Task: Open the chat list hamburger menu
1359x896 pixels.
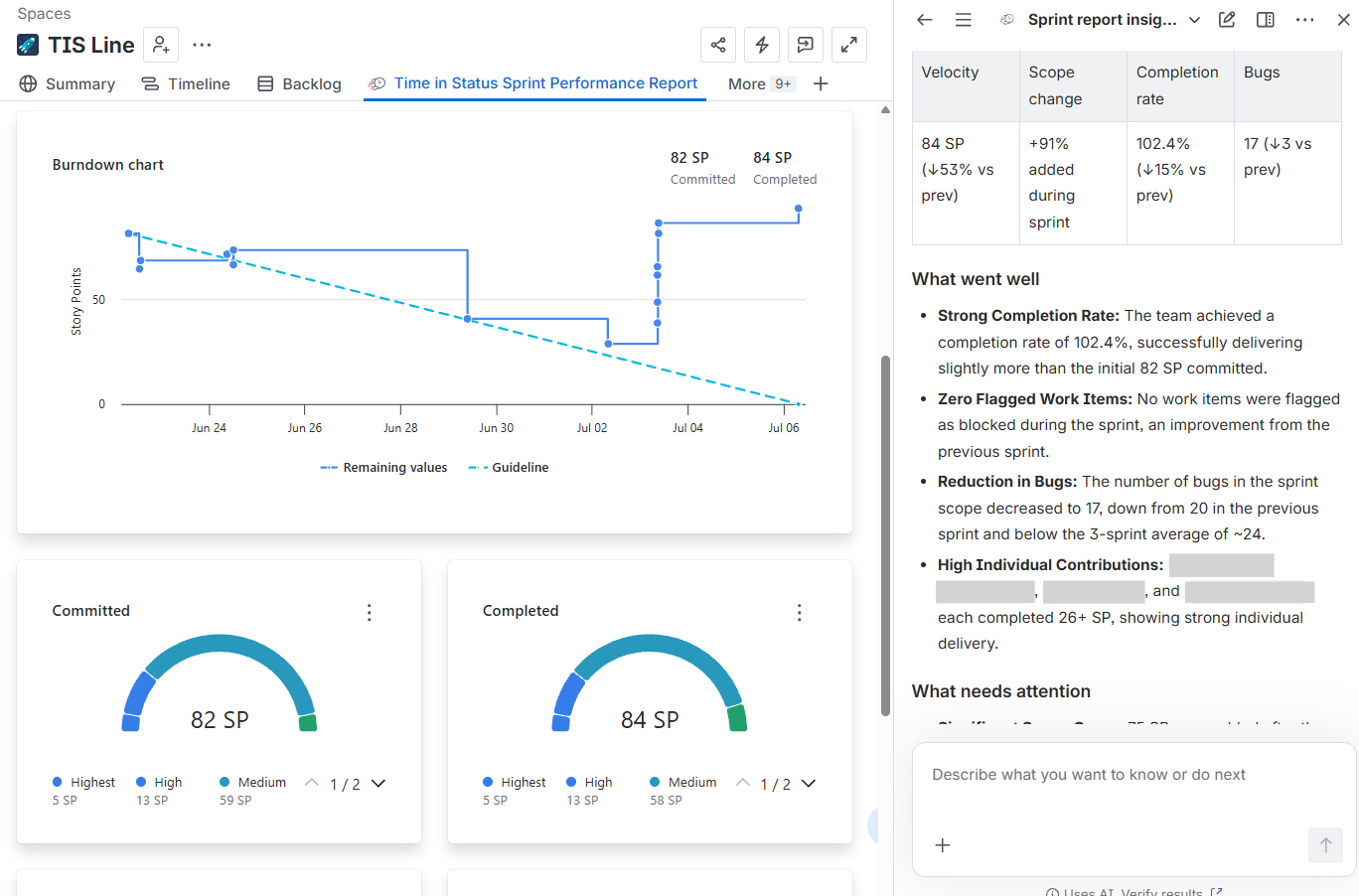Action: point(964,20)
